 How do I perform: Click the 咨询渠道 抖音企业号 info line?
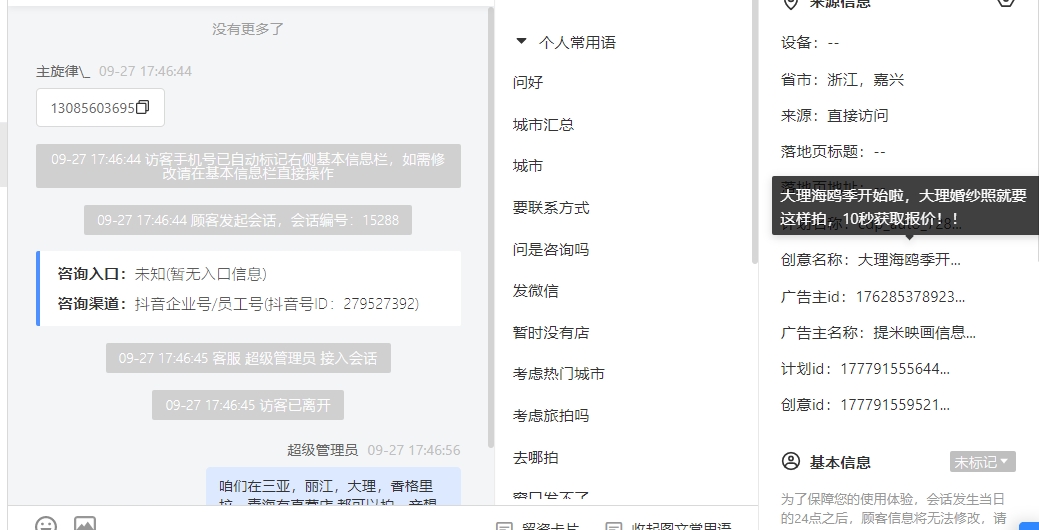point(239,303)
